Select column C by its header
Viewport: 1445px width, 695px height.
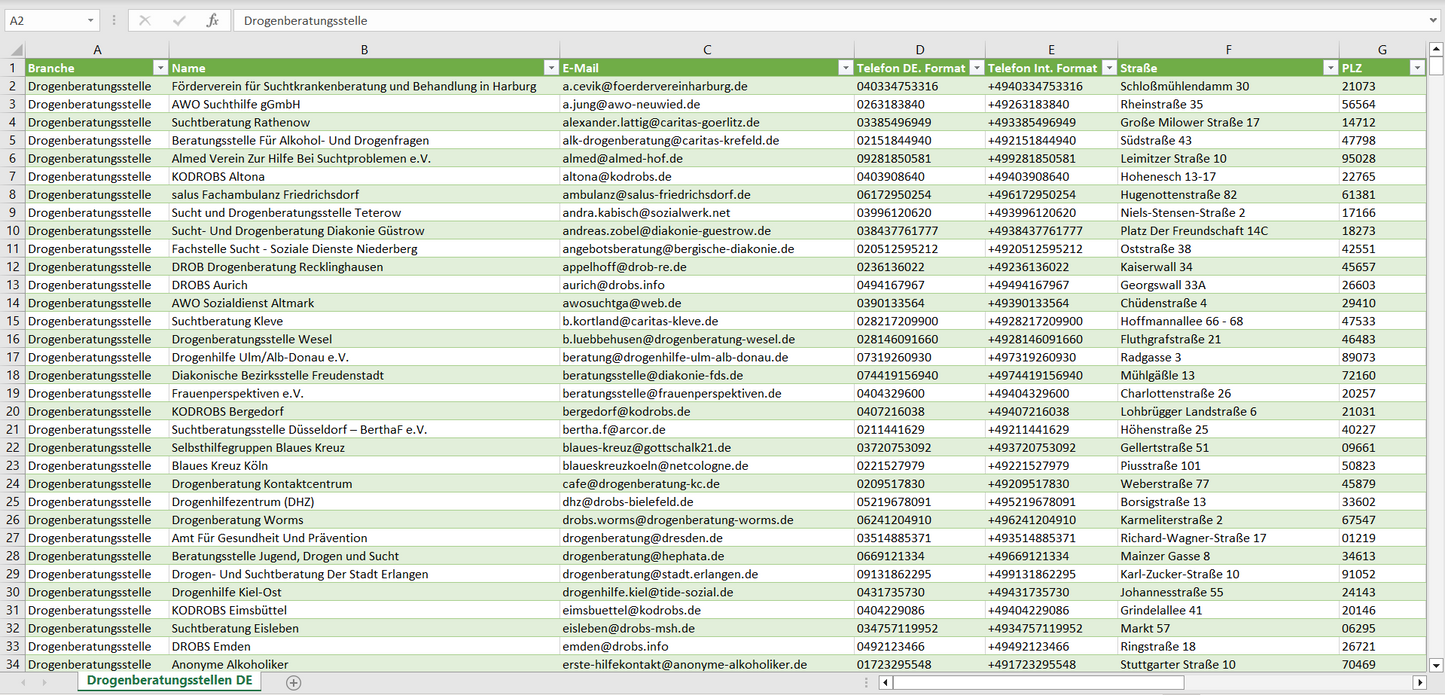706,49
